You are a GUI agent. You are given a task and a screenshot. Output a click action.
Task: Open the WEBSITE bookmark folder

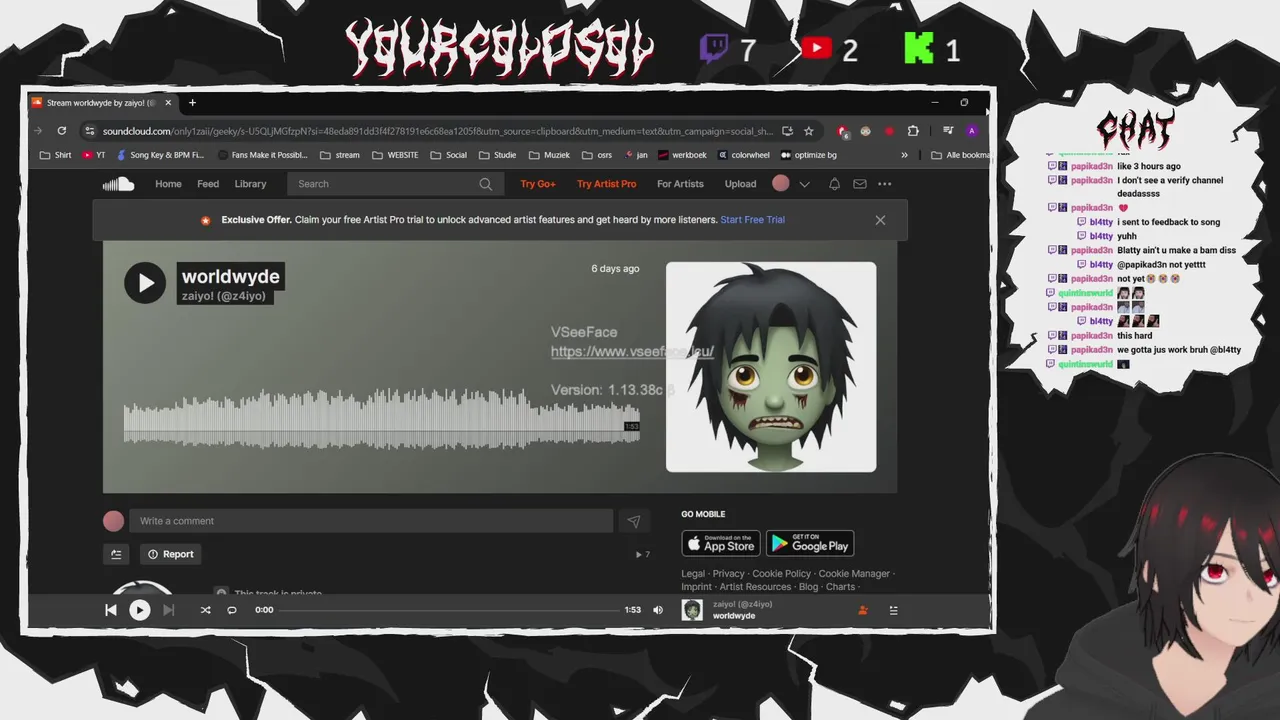pyautogui.click(x=395, y=155)
